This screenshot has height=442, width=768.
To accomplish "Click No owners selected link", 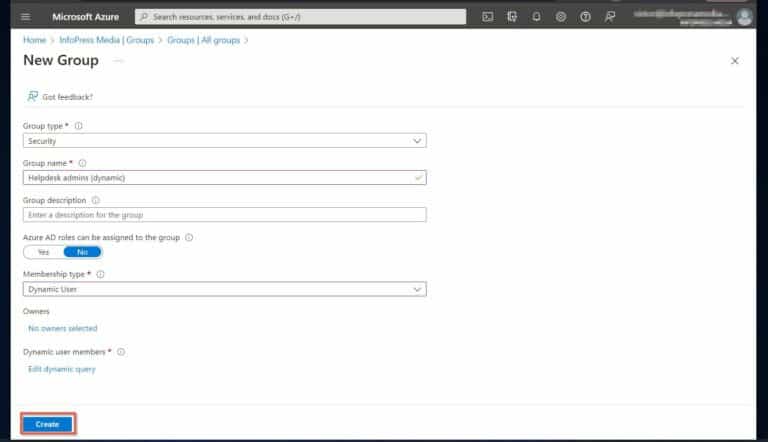I will [63, 328].
